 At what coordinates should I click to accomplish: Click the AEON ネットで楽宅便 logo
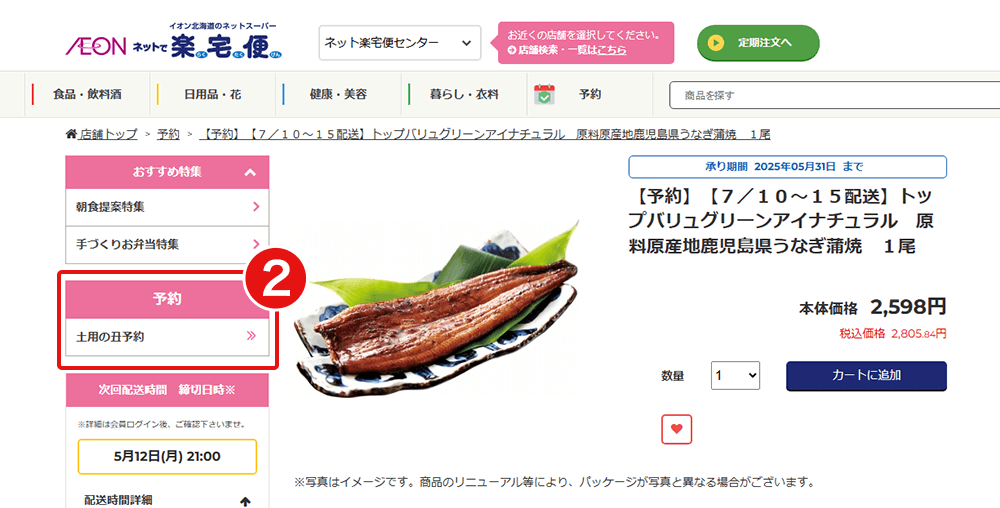(173, 41)
